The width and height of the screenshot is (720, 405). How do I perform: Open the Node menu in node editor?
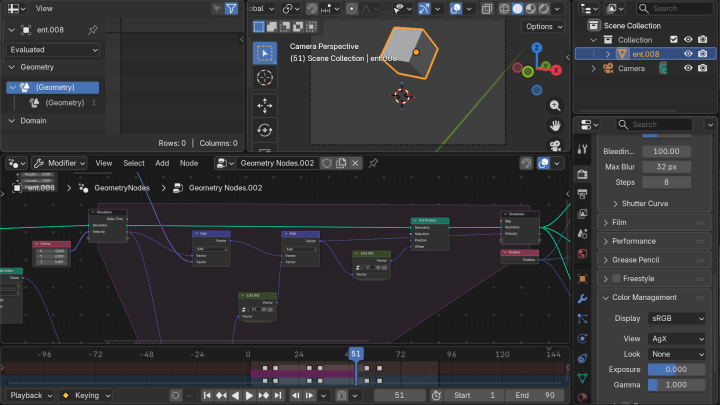tap(188, 163)
